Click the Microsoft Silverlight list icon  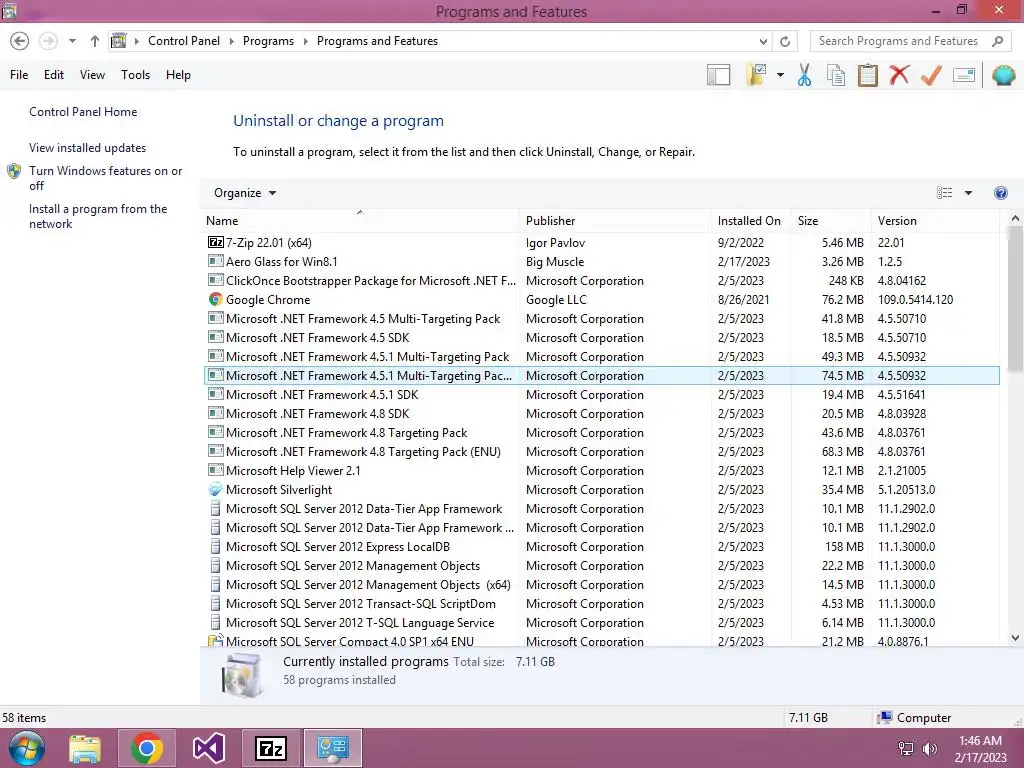(x=215, y=489)
